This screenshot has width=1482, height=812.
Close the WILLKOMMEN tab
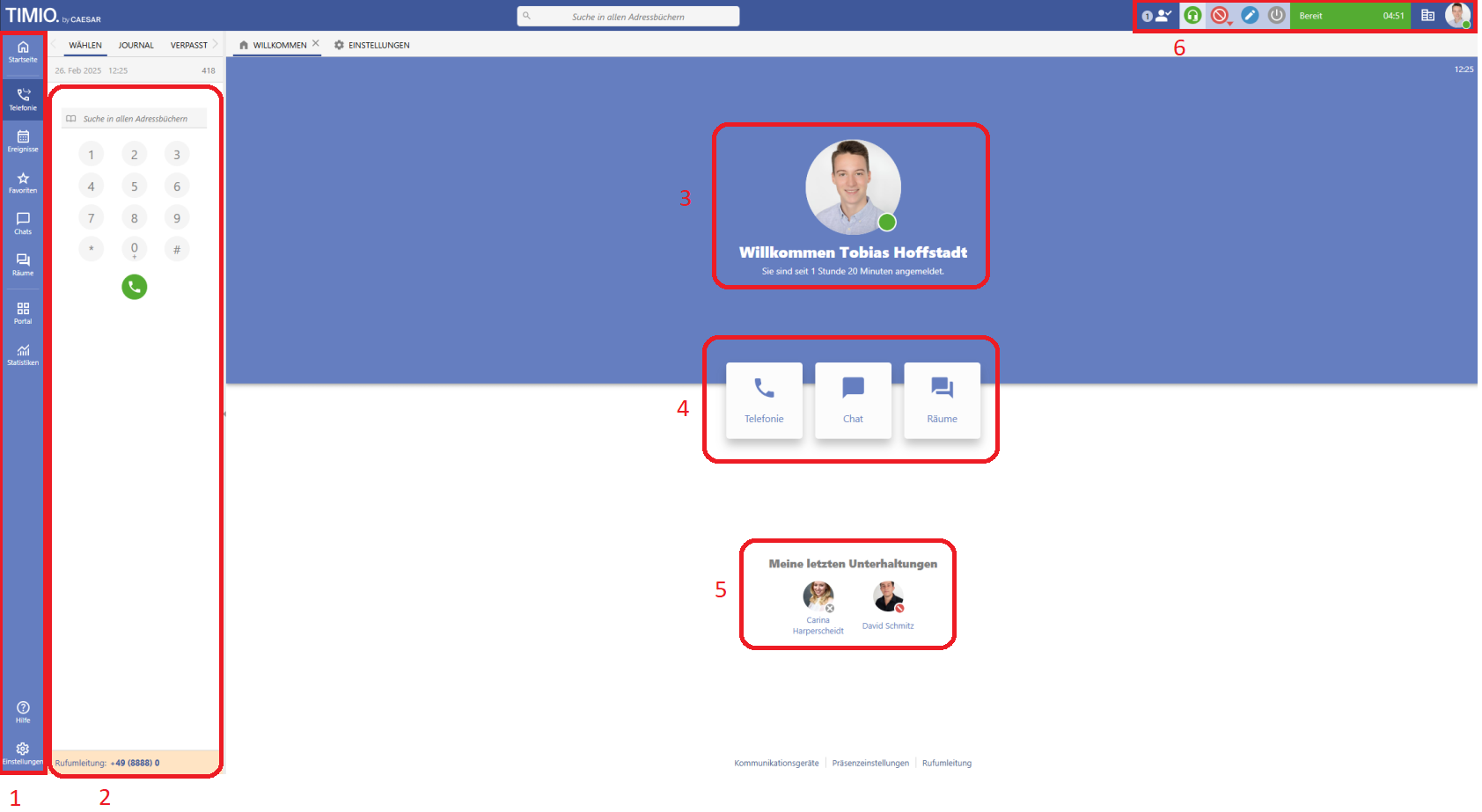click(x=316, y=43)
